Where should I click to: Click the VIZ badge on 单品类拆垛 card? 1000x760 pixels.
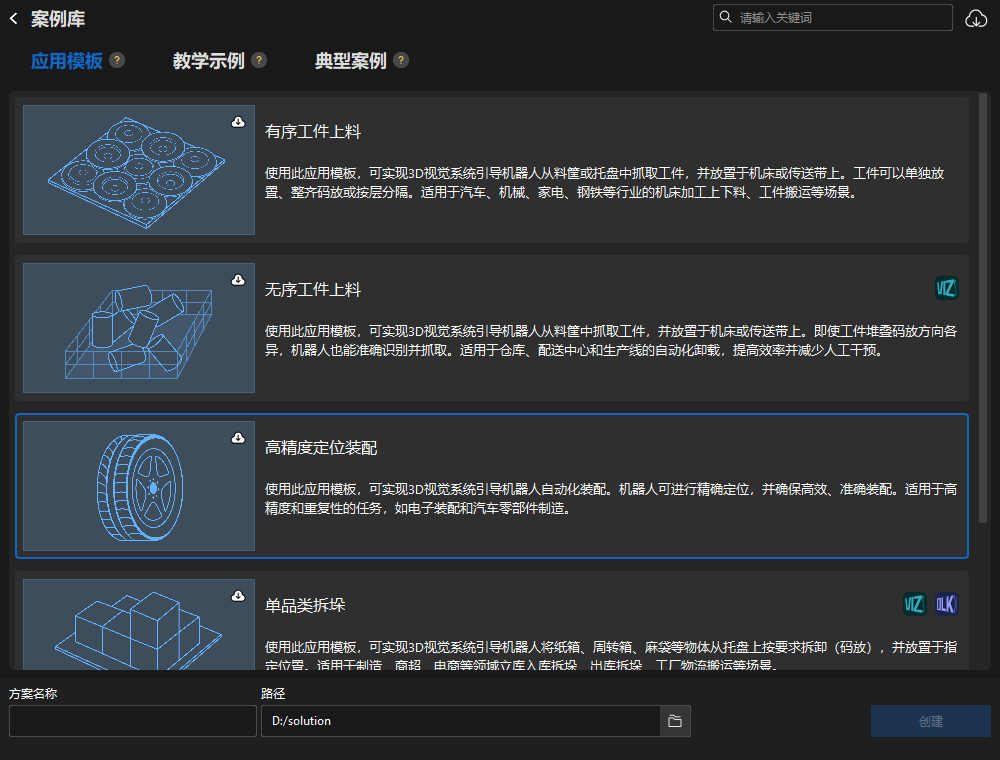[x=914, y=604]
